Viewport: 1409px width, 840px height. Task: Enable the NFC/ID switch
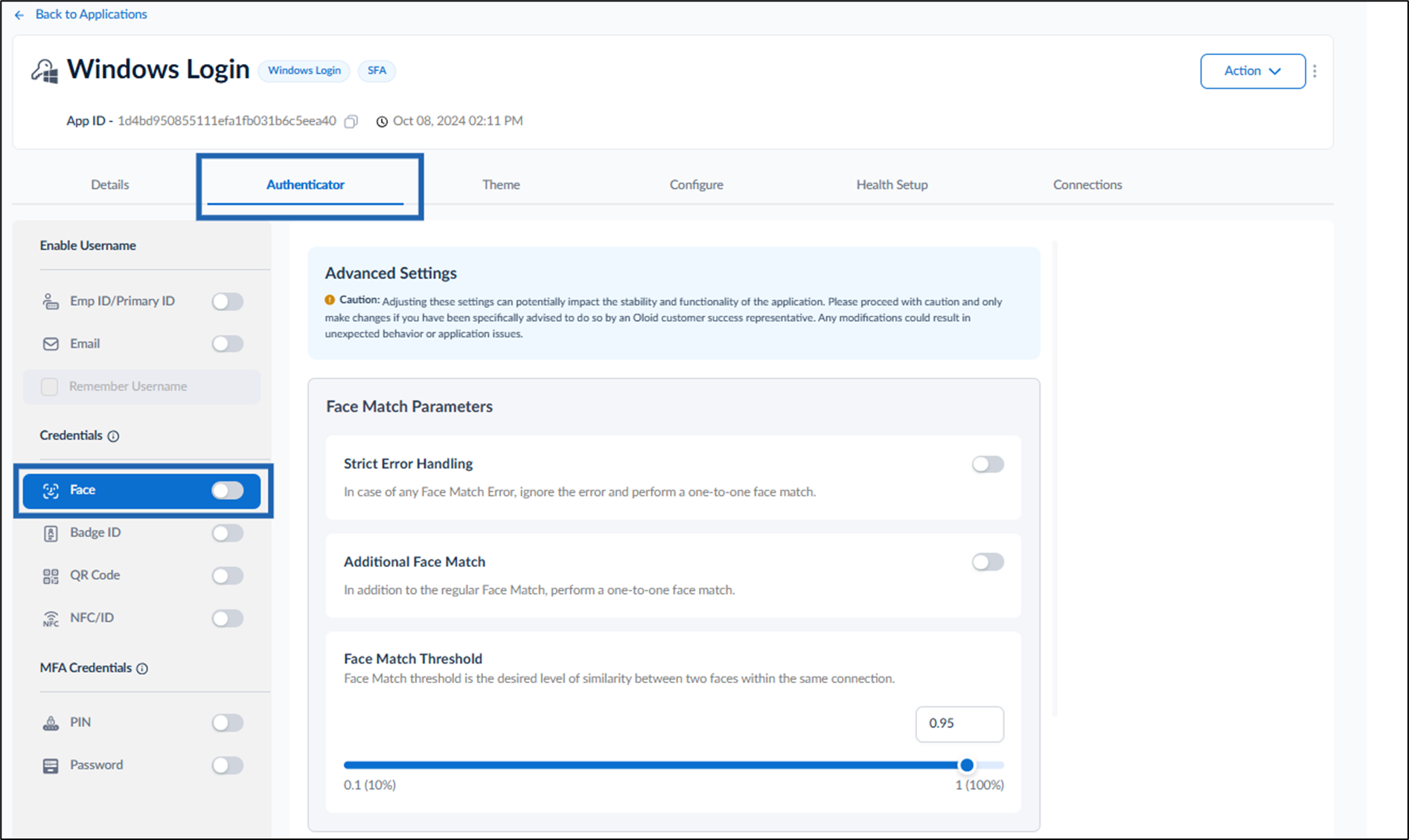tap(228, 618)
